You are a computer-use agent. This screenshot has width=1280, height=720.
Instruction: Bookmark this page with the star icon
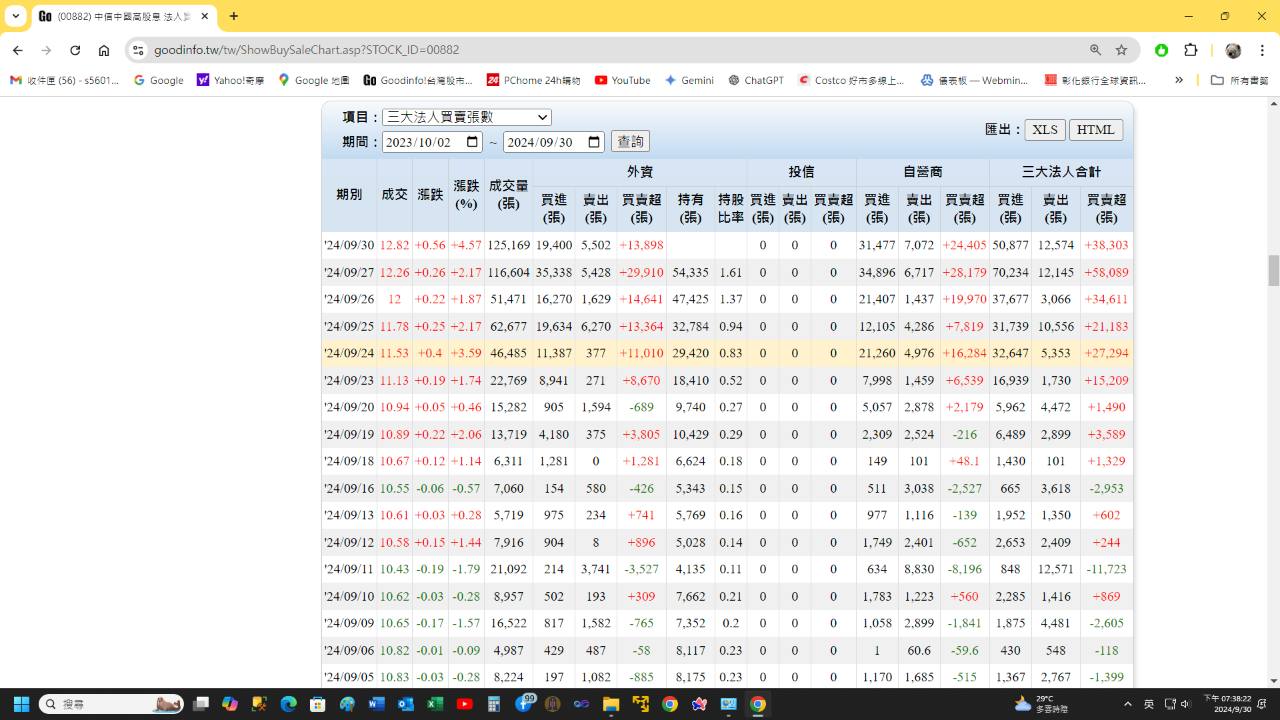click(1121, 50)
